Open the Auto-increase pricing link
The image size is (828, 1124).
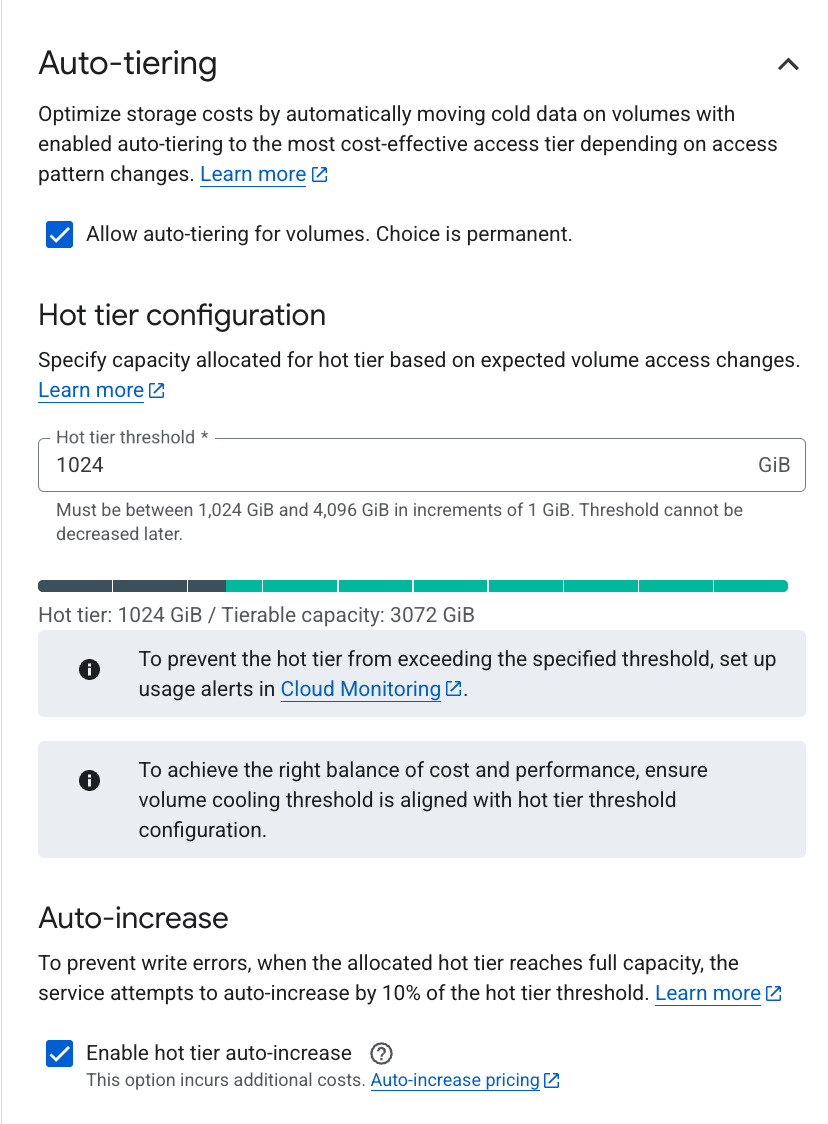(455, 1080)
